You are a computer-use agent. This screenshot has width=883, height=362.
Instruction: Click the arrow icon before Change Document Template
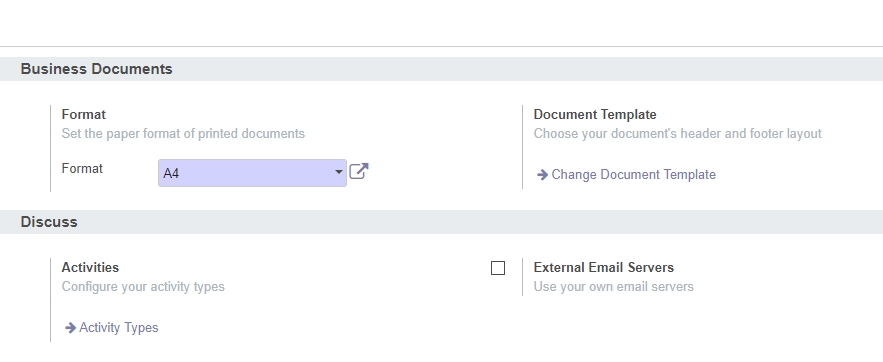542,175
